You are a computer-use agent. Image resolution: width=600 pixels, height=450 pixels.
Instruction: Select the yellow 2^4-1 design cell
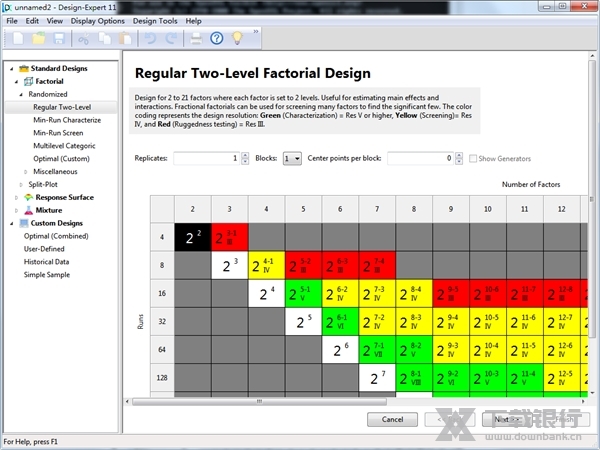pos(266,265)
